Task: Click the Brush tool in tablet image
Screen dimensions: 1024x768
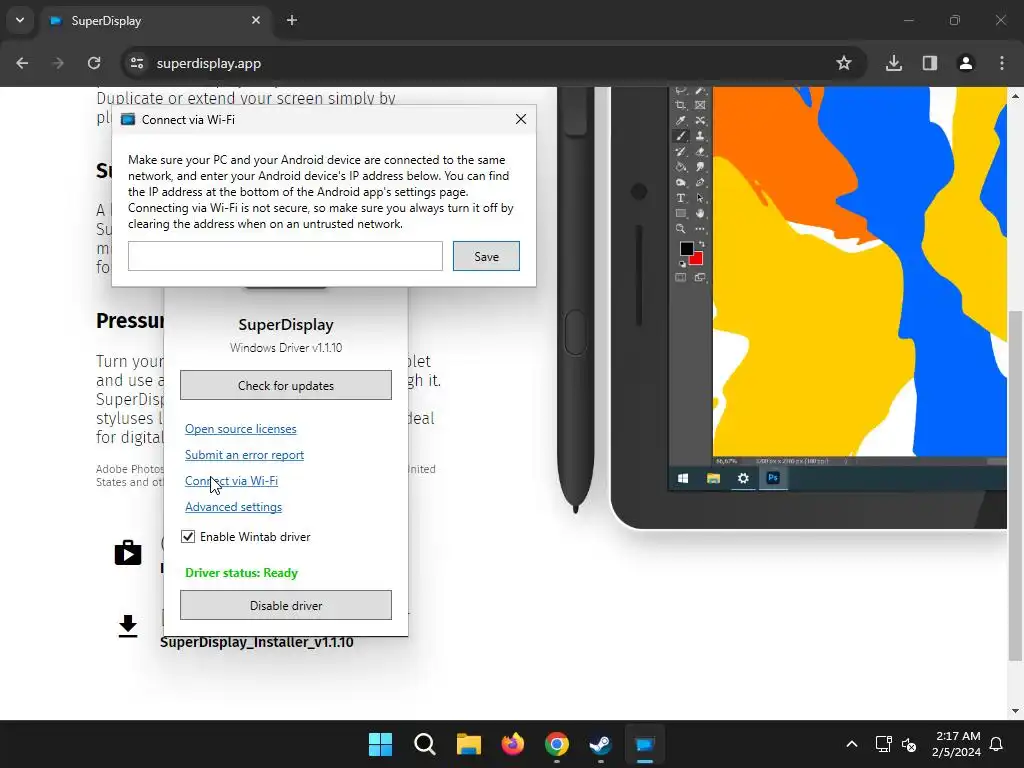Action: 681,136
